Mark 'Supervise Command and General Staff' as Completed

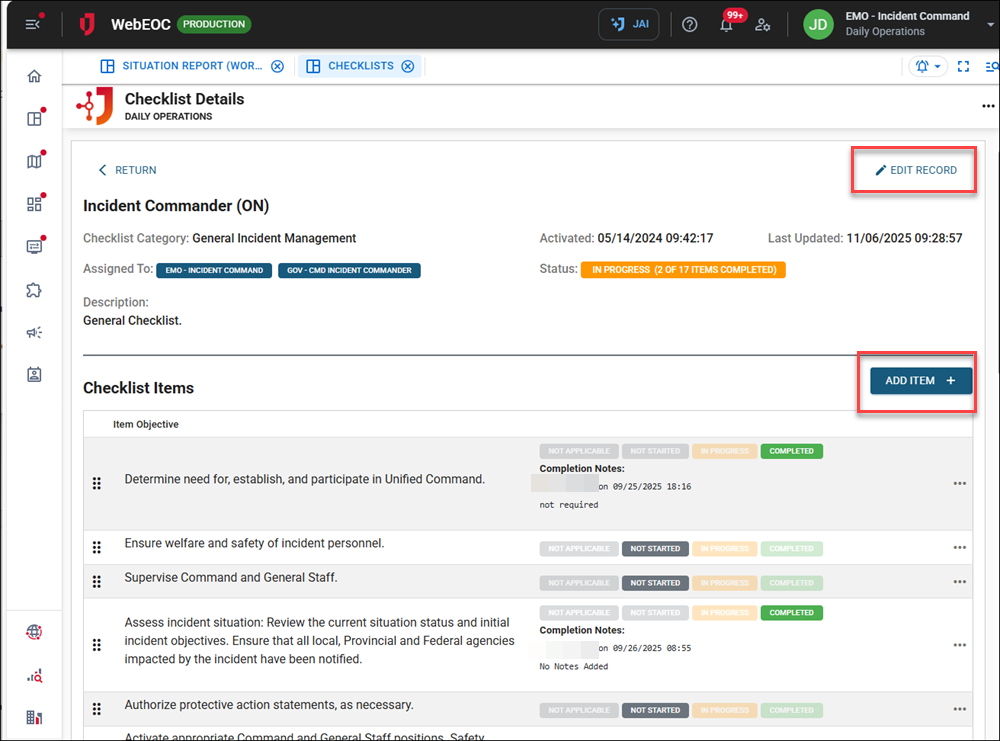point(791,582)
